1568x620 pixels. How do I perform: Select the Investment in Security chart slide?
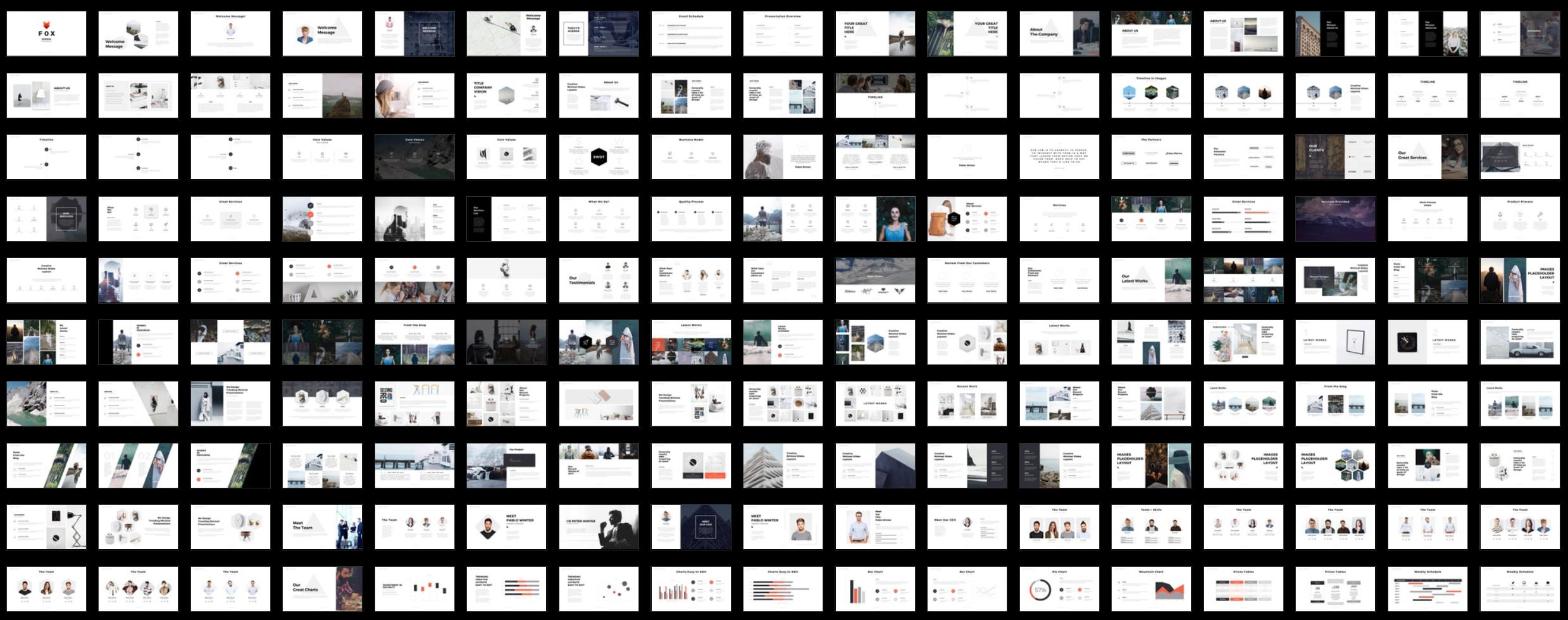pos(414,589)
